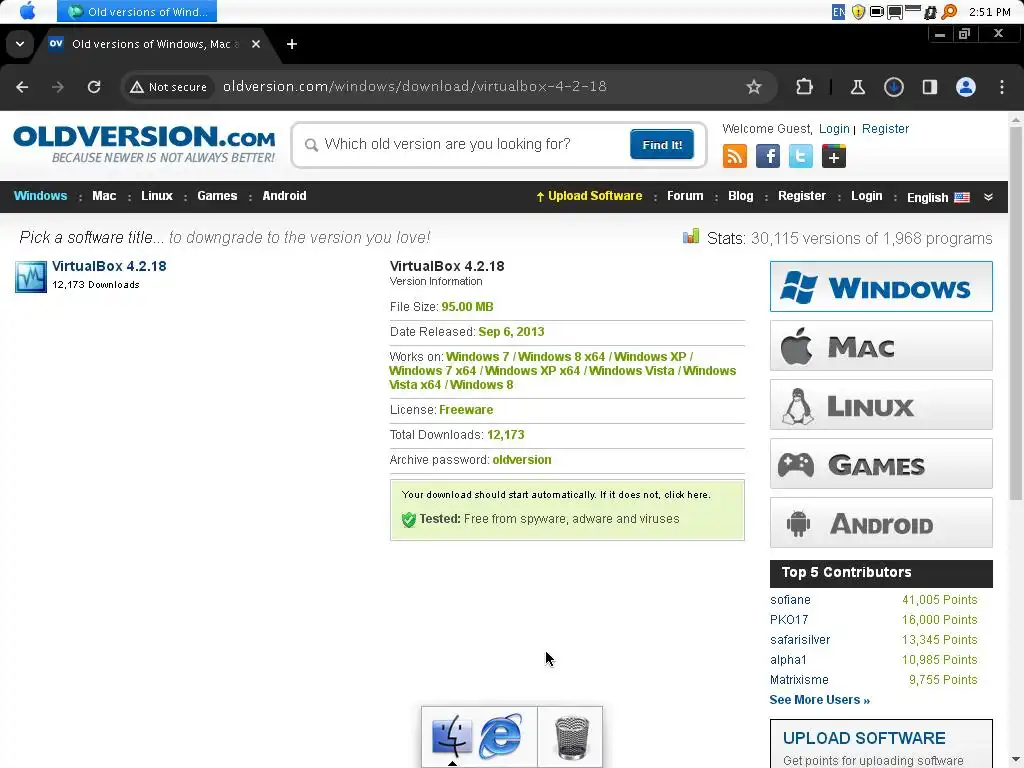
Task: Open the Trash in the dock
Action: tap(571, 737)
